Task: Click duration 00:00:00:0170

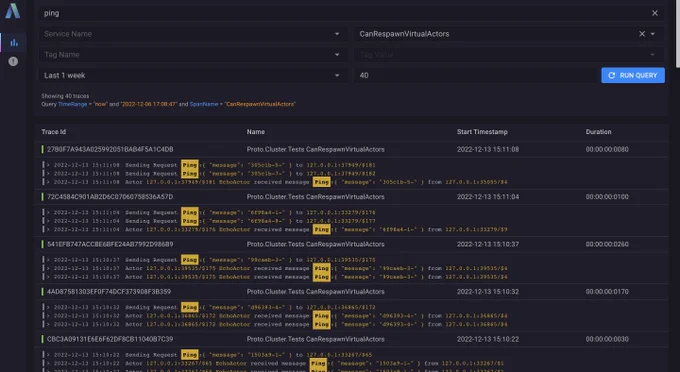Action: [x=607, y=292]
